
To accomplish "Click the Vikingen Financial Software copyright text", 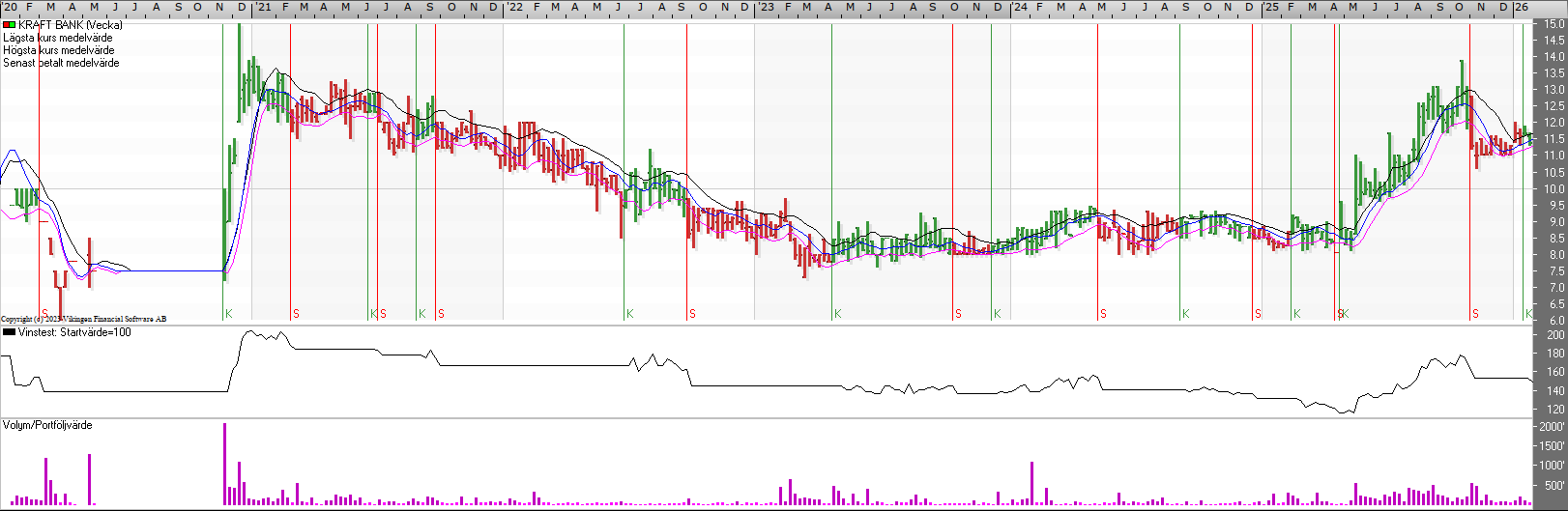I will click(x=83, y=319).
